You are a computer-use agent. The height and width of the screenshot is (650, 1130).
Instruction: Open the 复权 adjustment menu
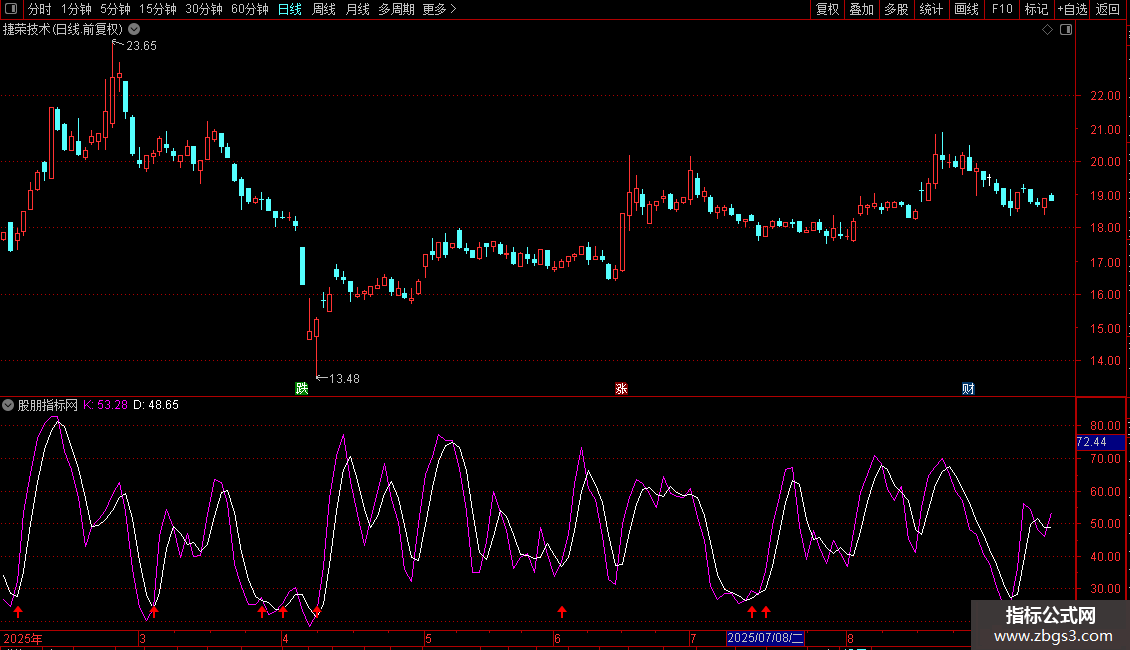coord(827,9)
